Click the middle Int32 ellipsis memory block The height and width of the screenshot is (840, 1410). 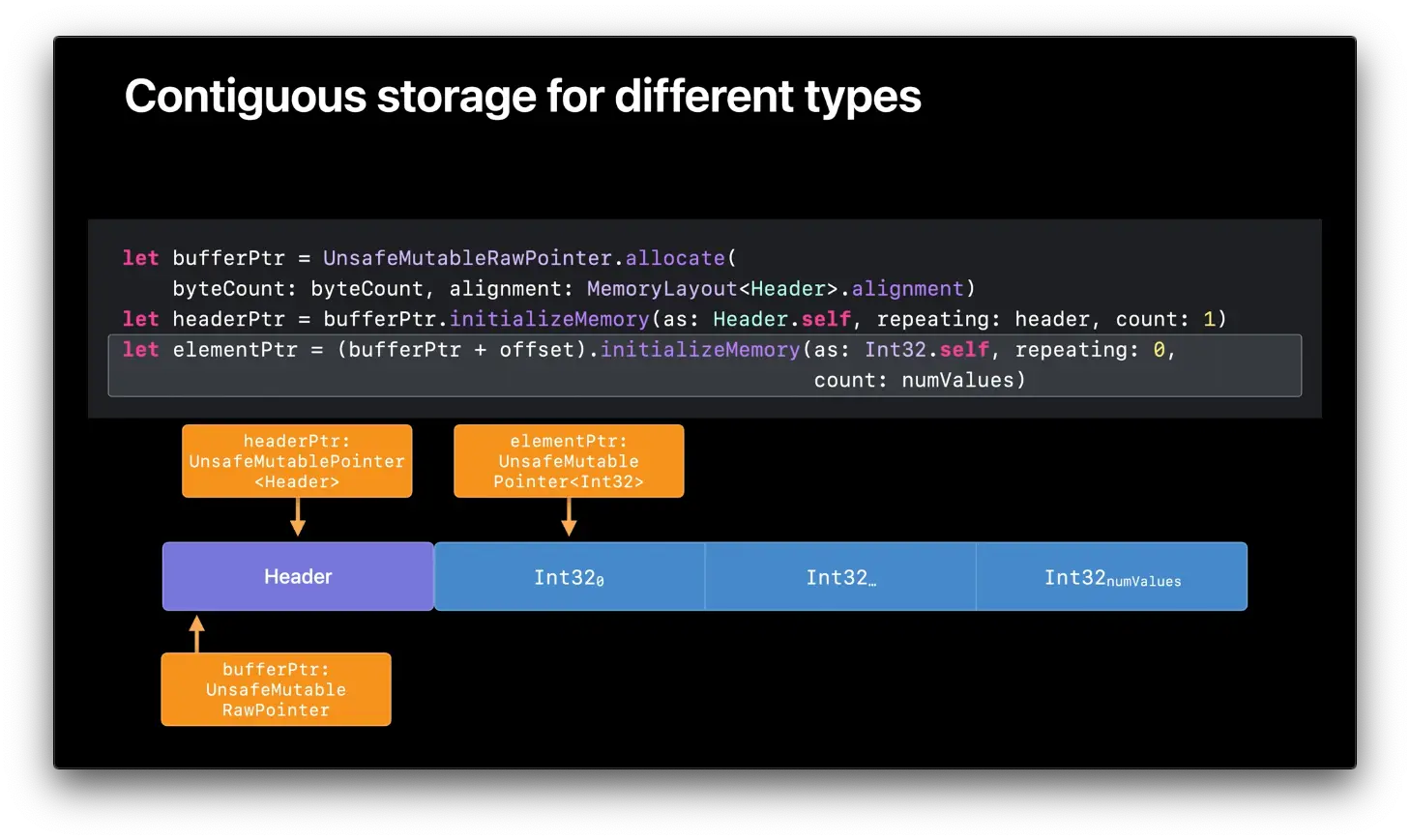[x=840, y=576]
